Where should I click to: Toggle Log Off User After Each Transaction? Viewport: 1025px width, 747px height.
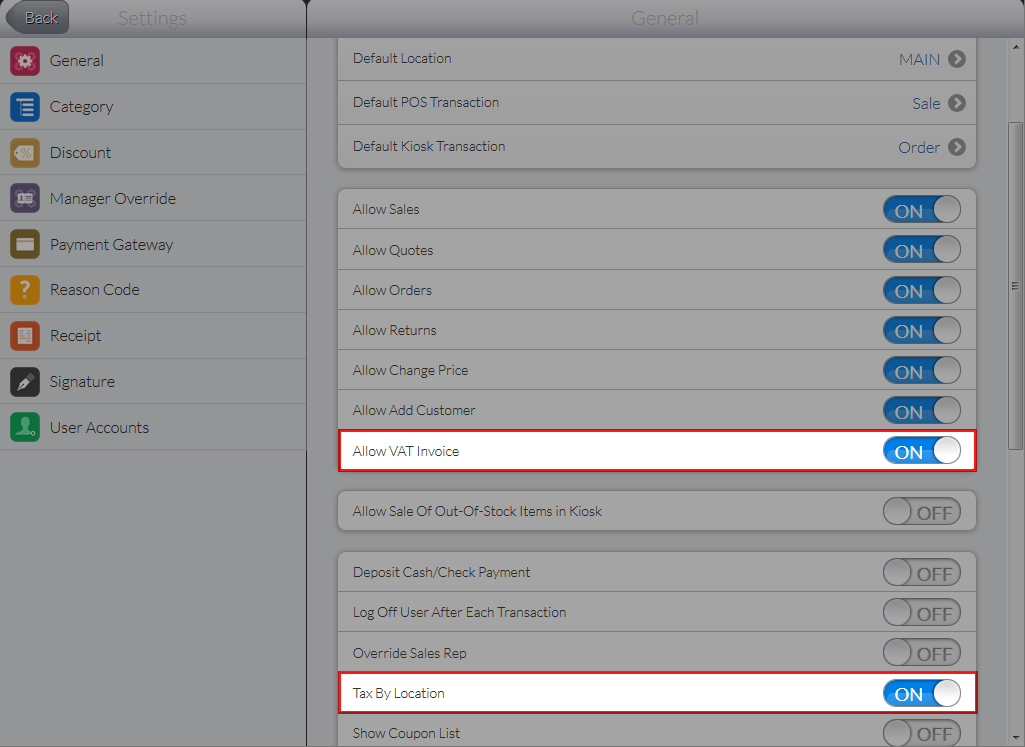coord(921,613)
